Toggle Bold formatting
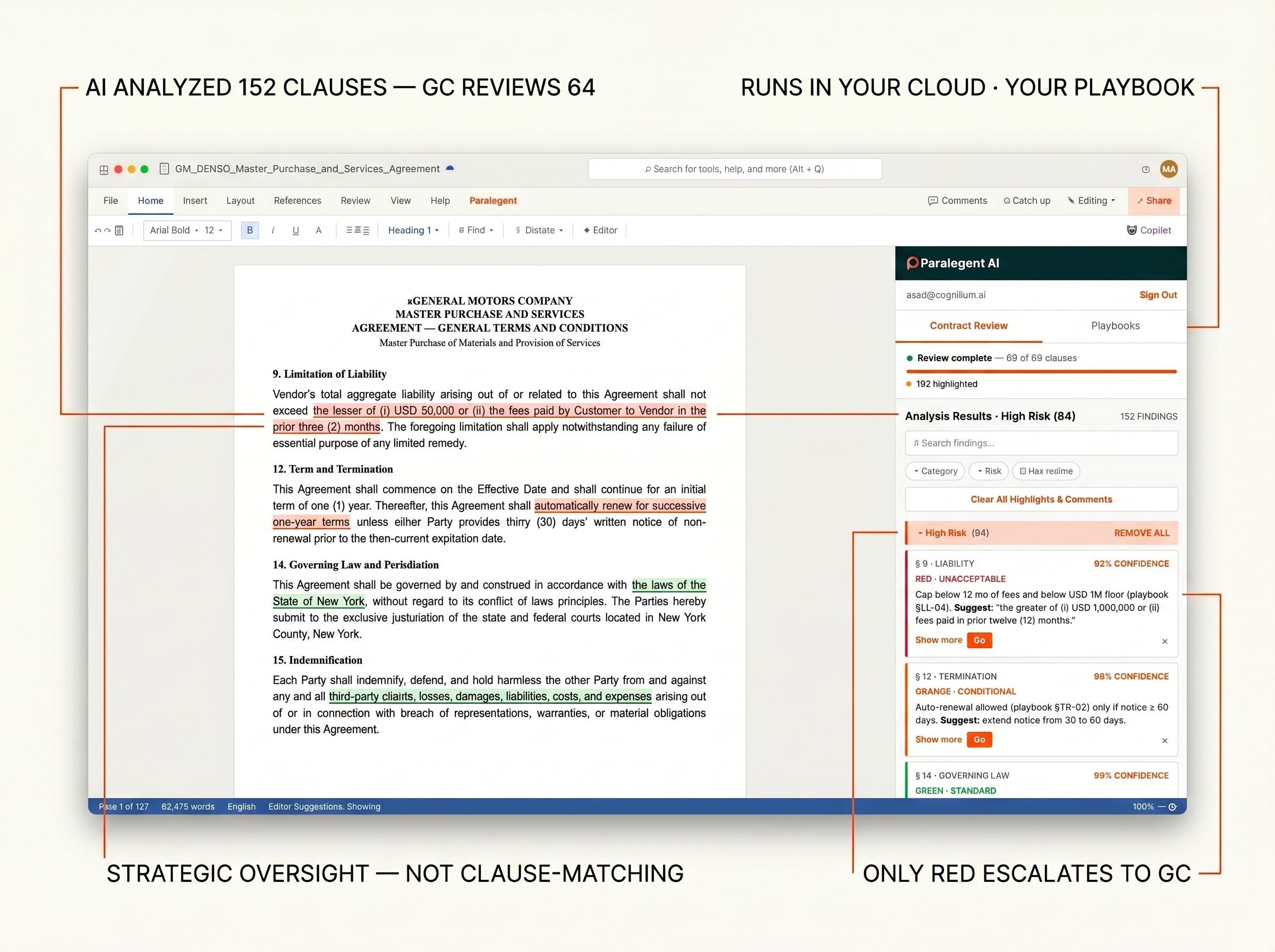Image resolution: width=1275 pixels, height=952 pixels. 250,231
